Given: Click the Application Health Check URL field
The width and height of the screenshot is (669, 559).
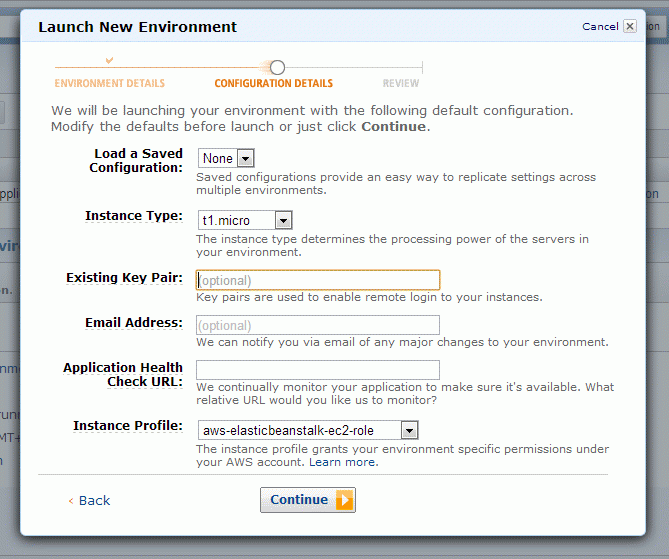Looking at the screenshot, I should pos(318,370).
